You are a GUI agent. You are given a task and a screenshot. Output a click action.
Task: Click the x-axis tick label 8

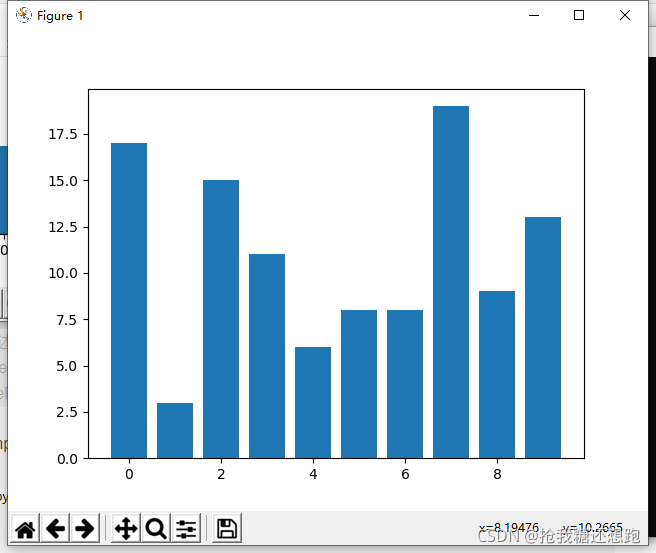click(497, 474)
